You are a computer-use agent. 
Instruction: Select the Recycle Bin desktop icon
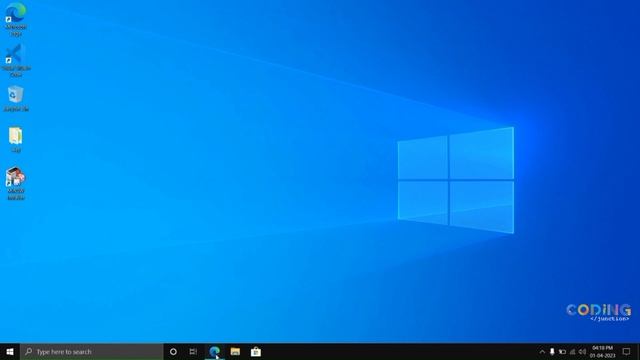point(16,98)
